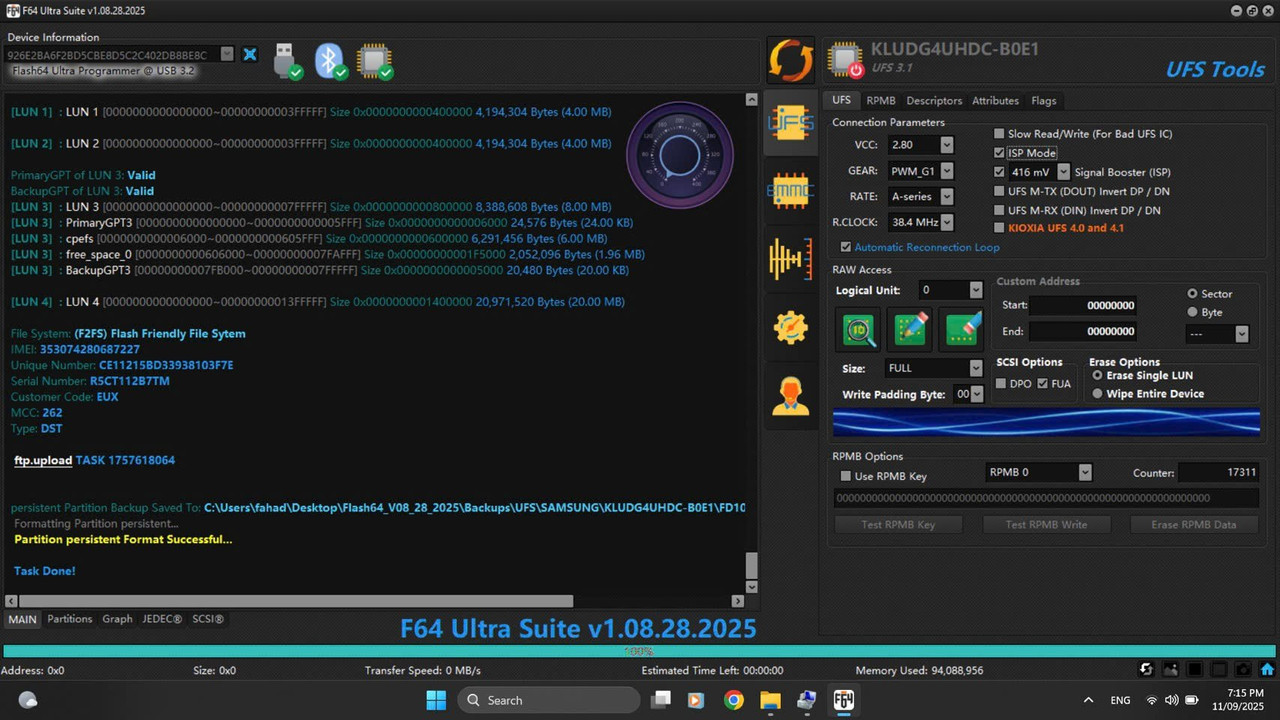Switch to the Attributes tab

(x=996, y=101)
